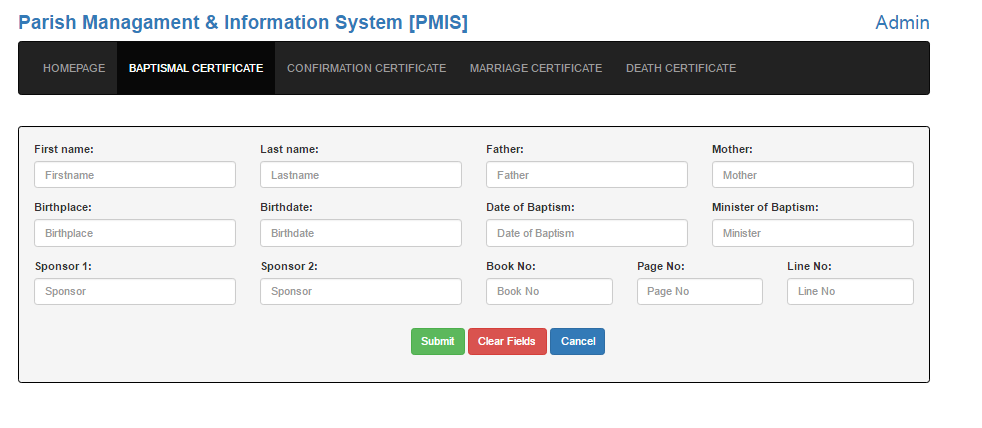This screenshot has width=982, height=428.
Task: Click the 'Book No:' label
Action: (x=511, y=266)
